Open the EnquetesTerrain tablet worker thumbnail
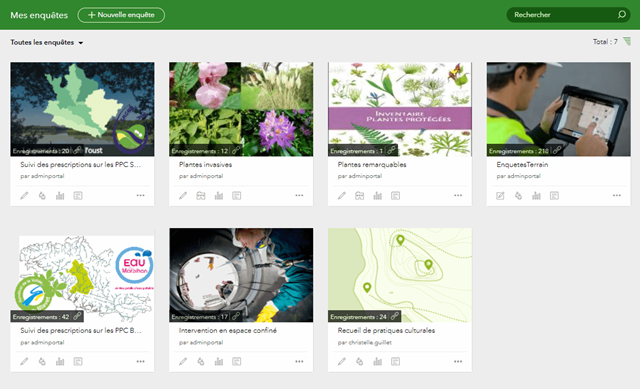This screenshot has width=640, height=389. 559,109
